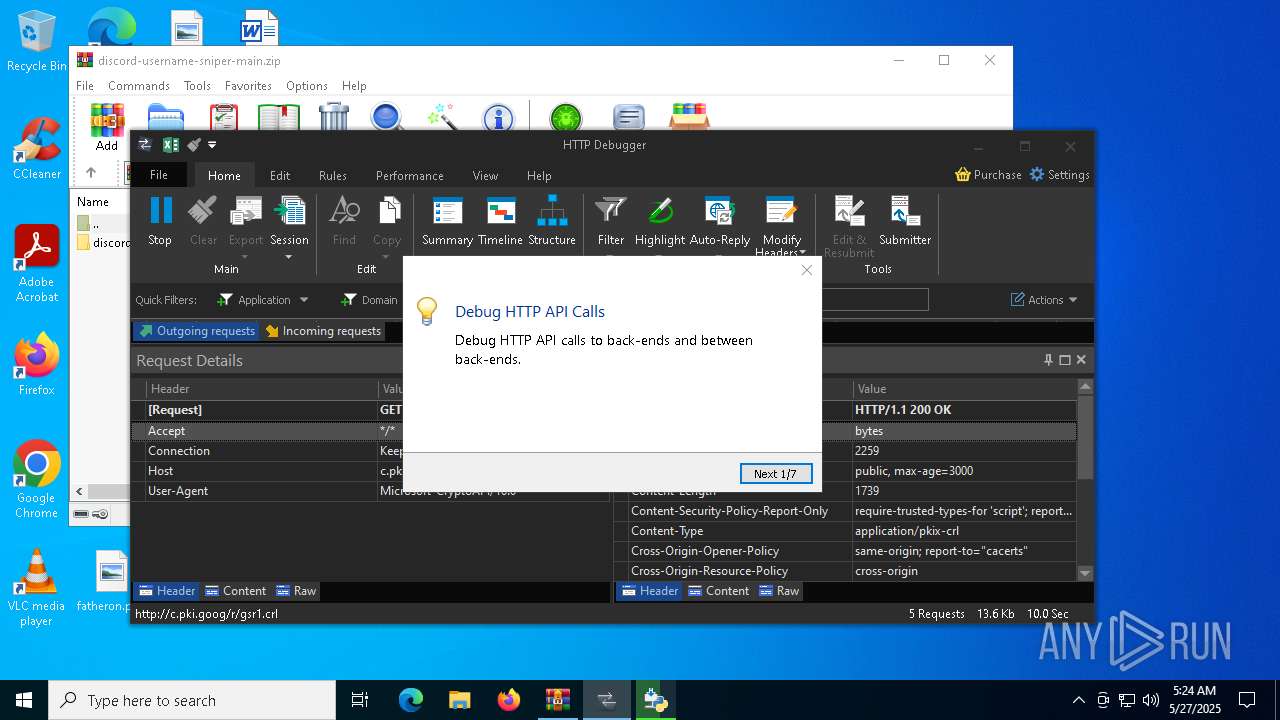The width and height of the screenshot is (1280, 720).
Task: Open Windows Start menu
Action: click(x=24, y=700)
